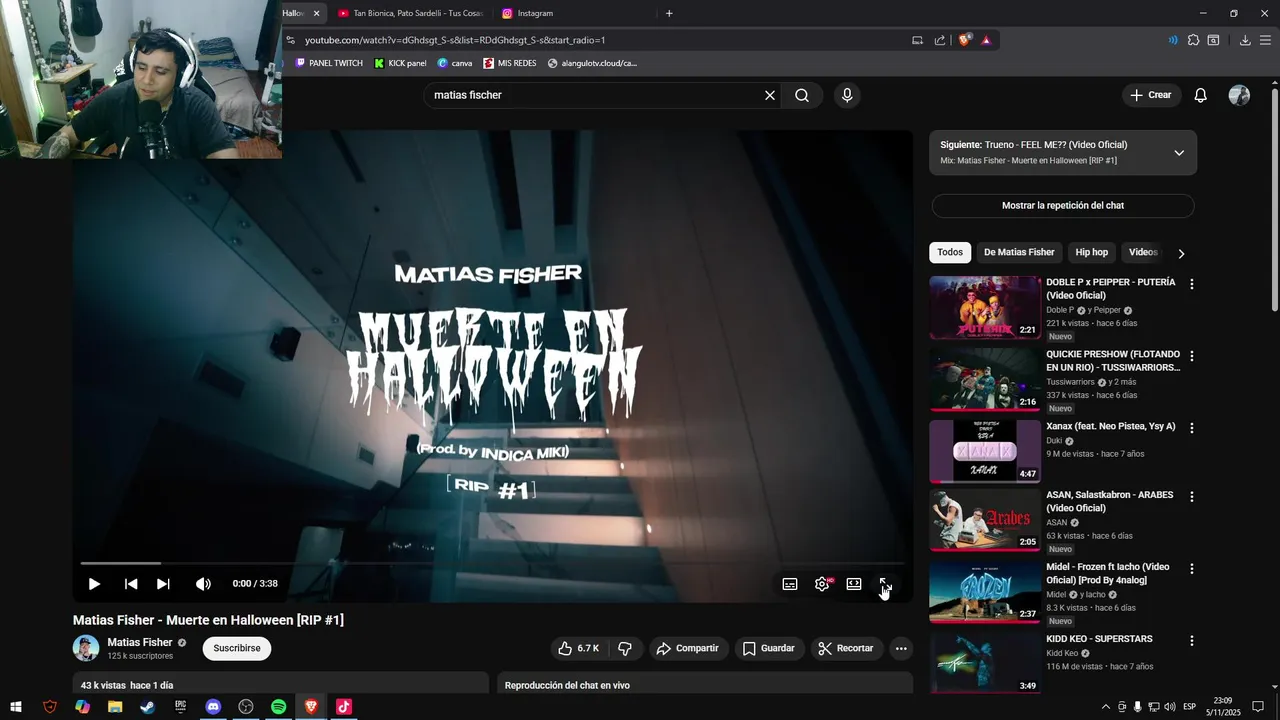Screen dimensions: 1280x720
Task: Open the Brave Rewards triangle icon
Action: click(986, 40)
